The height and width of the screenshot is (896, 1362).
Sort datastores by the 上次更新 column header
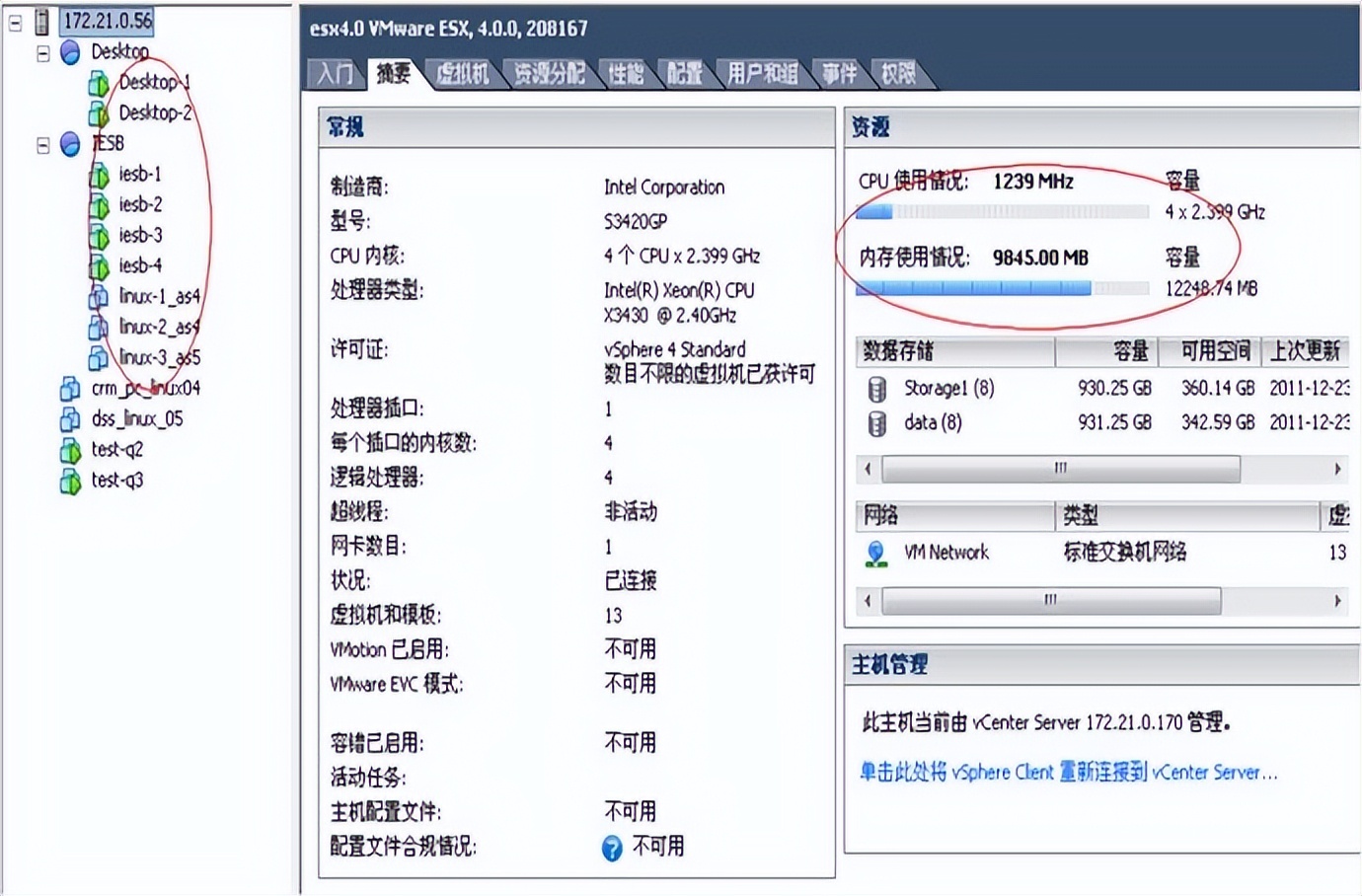1305,351
